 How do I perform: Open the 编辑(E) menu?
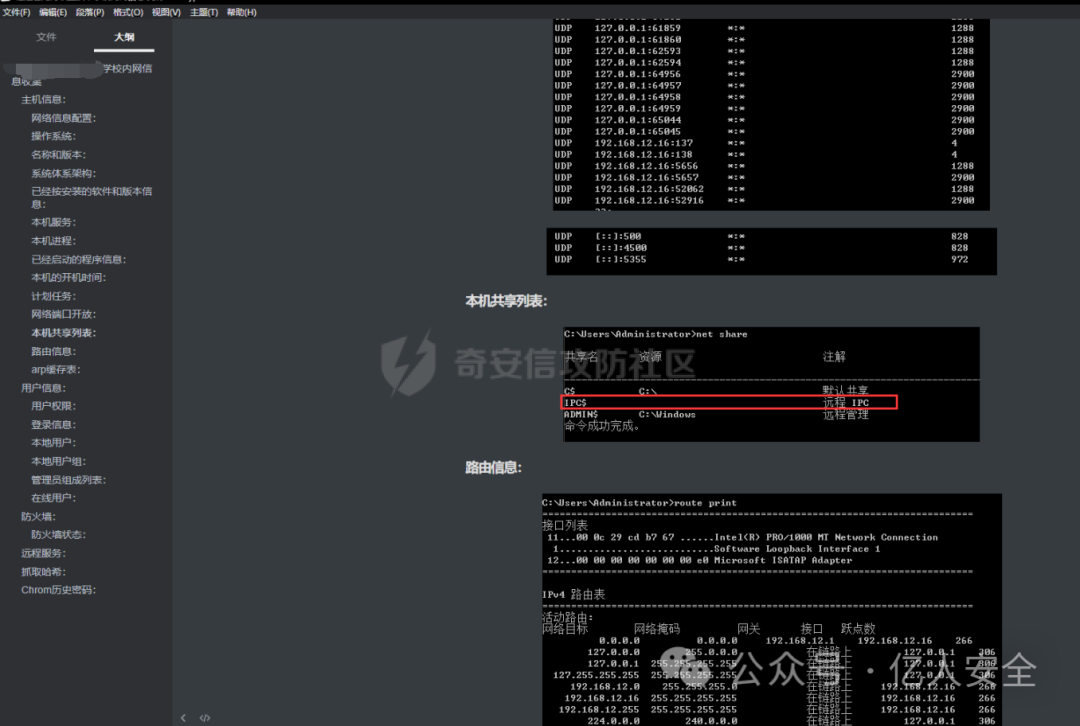tap(53, 12)
